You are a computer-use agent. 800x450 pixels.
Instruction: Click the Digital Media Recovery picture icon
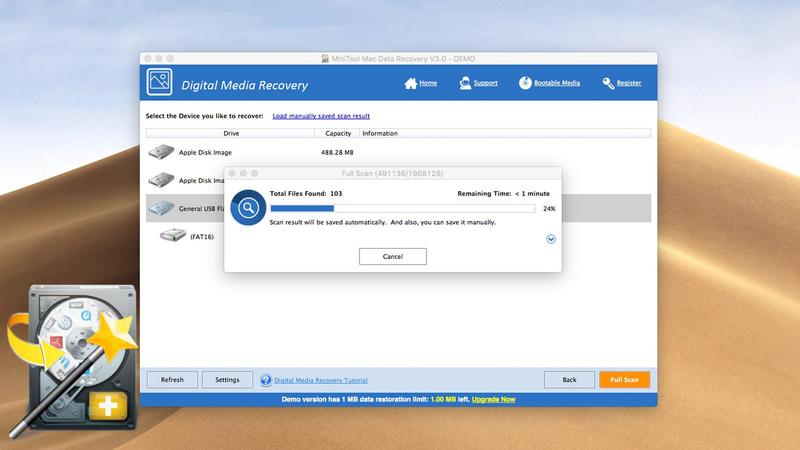[x=159, y=82]
